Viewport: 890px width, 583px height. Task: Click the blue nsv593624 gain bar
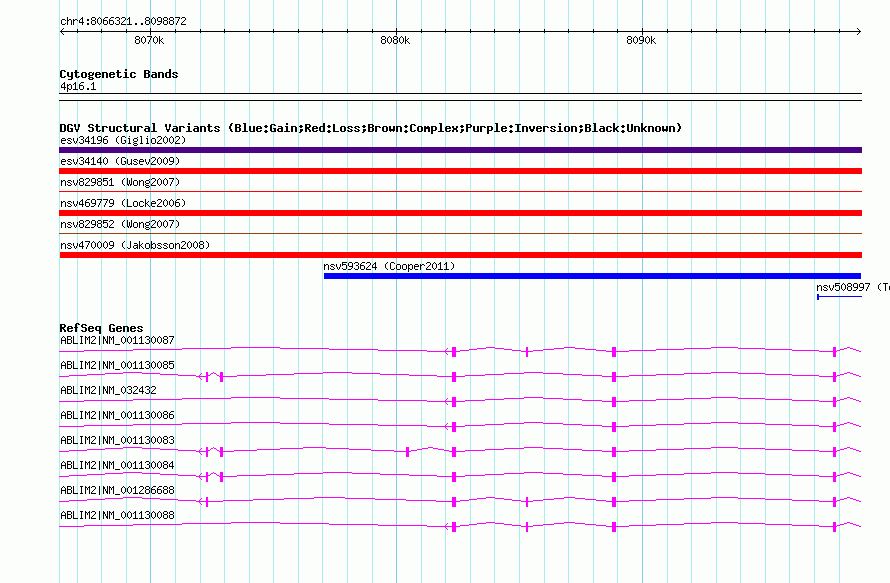tap(592, 276)
